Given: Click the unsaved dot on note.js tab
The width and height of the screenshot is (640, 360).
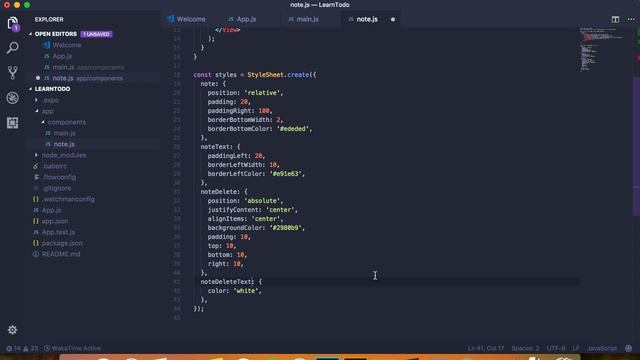Looking at the screenshot, I should (393, 19).
